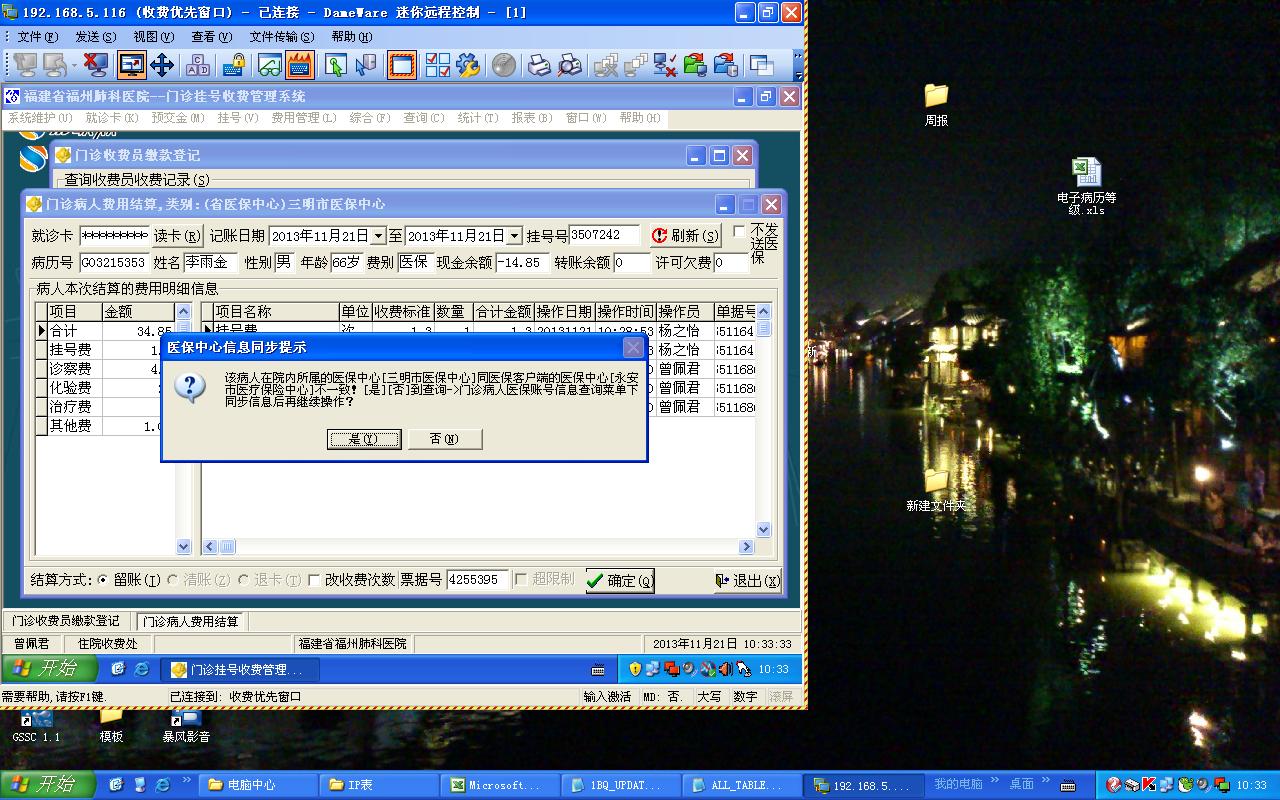Check the 不发送医保 checkbox
Screen dimensions: 1280x800
[x=739, y=232]
